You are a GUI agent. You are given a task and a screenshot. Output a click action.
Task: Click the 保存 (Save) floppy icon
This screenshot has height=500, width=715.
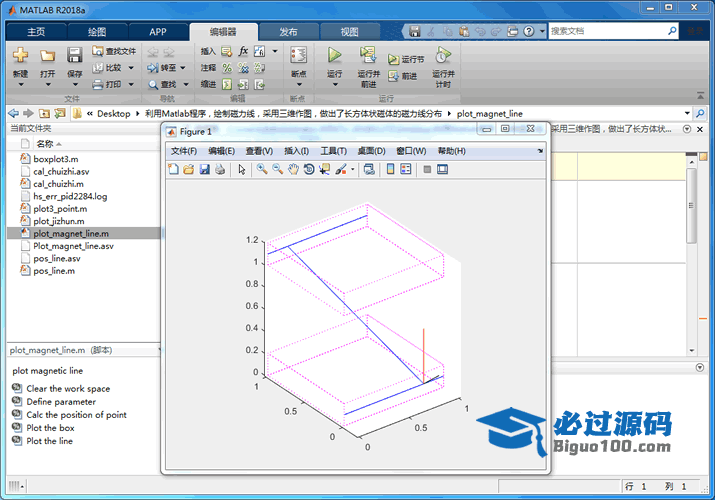[74, 55]
